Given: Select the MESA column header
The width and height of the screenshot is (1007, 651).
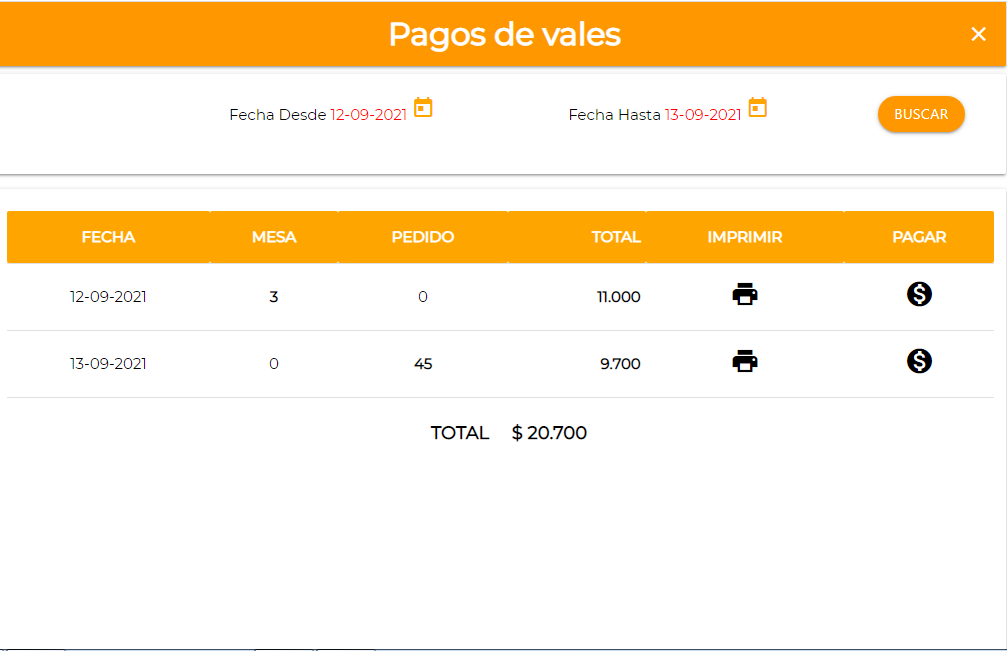Looking at the screenshot, I should click(274, 237).
